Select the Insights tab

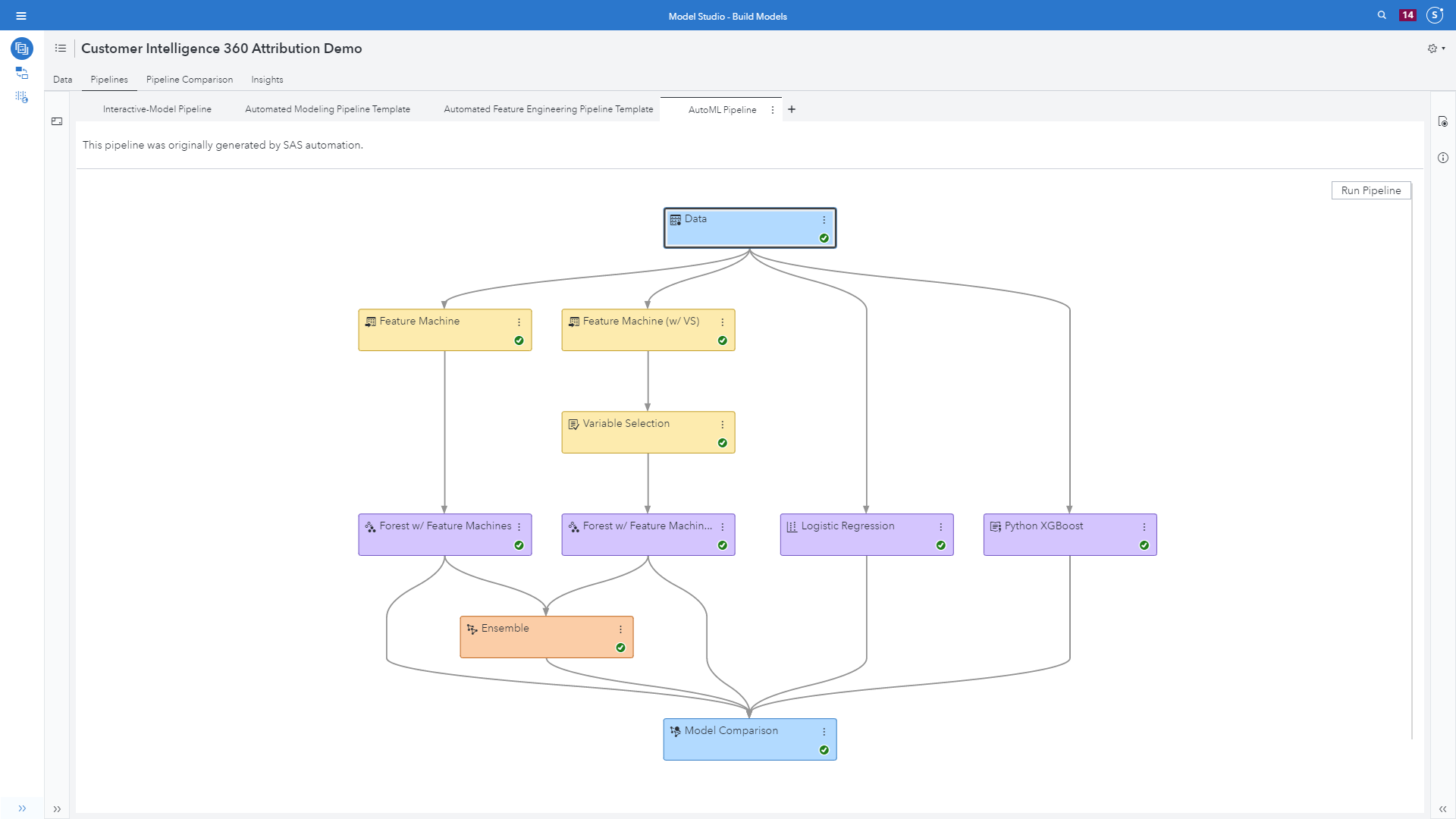266,79
